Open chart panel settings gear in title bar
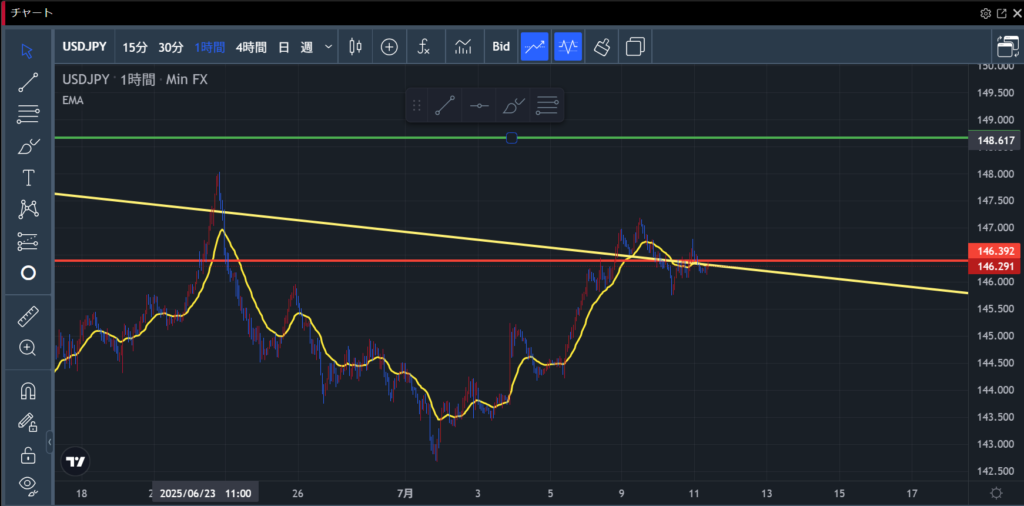1024x506 pixels. click(x=986, y=13)
